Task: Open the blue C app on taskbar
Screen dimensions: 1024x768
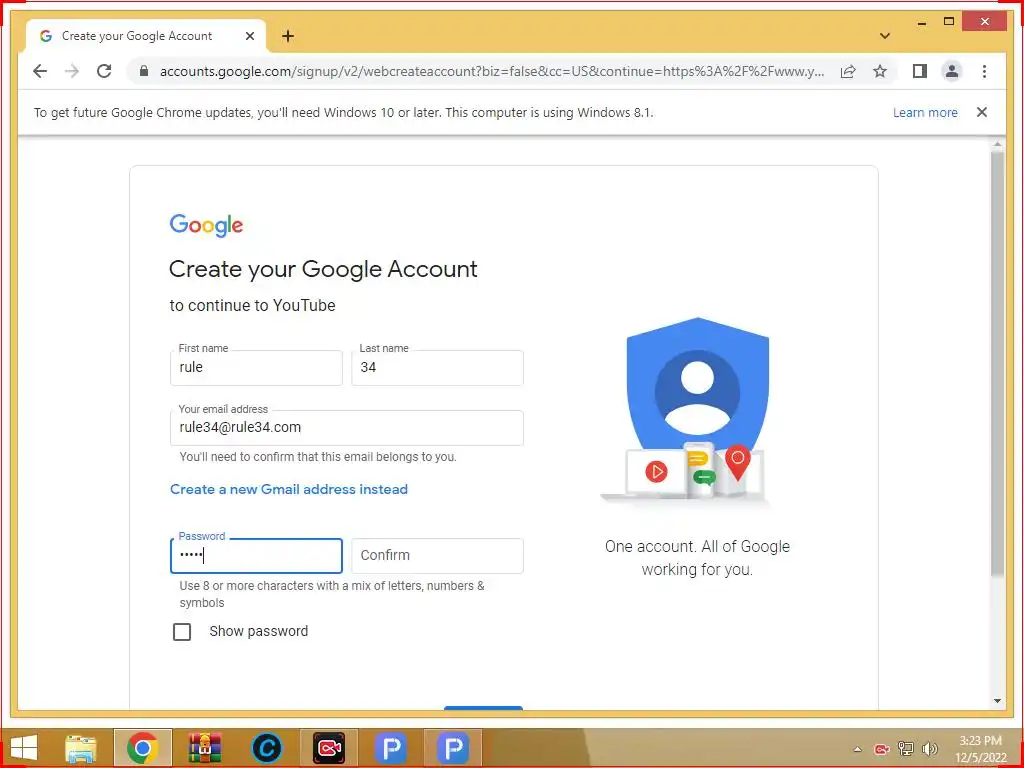Action: (266, 748)
